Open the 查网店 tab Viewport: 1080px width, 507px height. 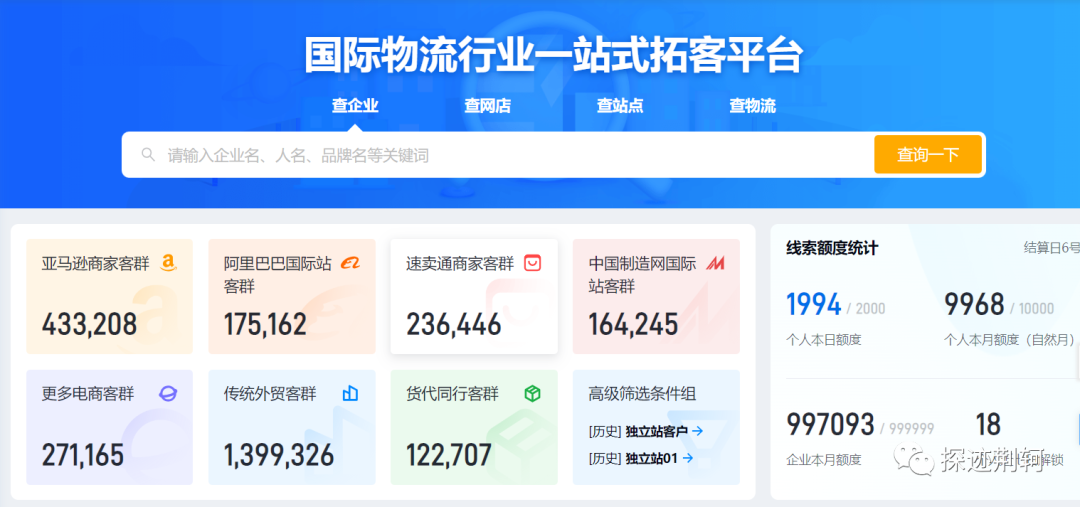click(x=487, y=105)
